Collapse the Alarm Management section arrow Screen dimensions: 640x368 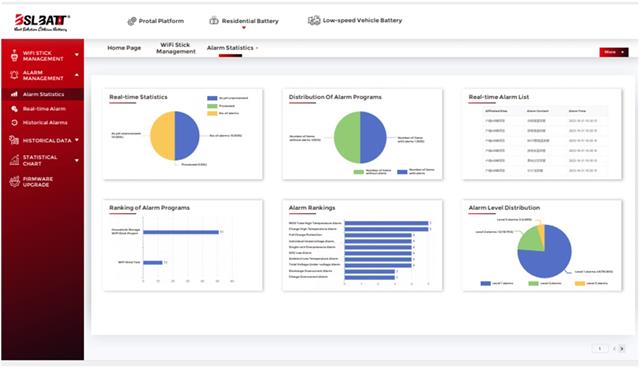click(77, 75)
